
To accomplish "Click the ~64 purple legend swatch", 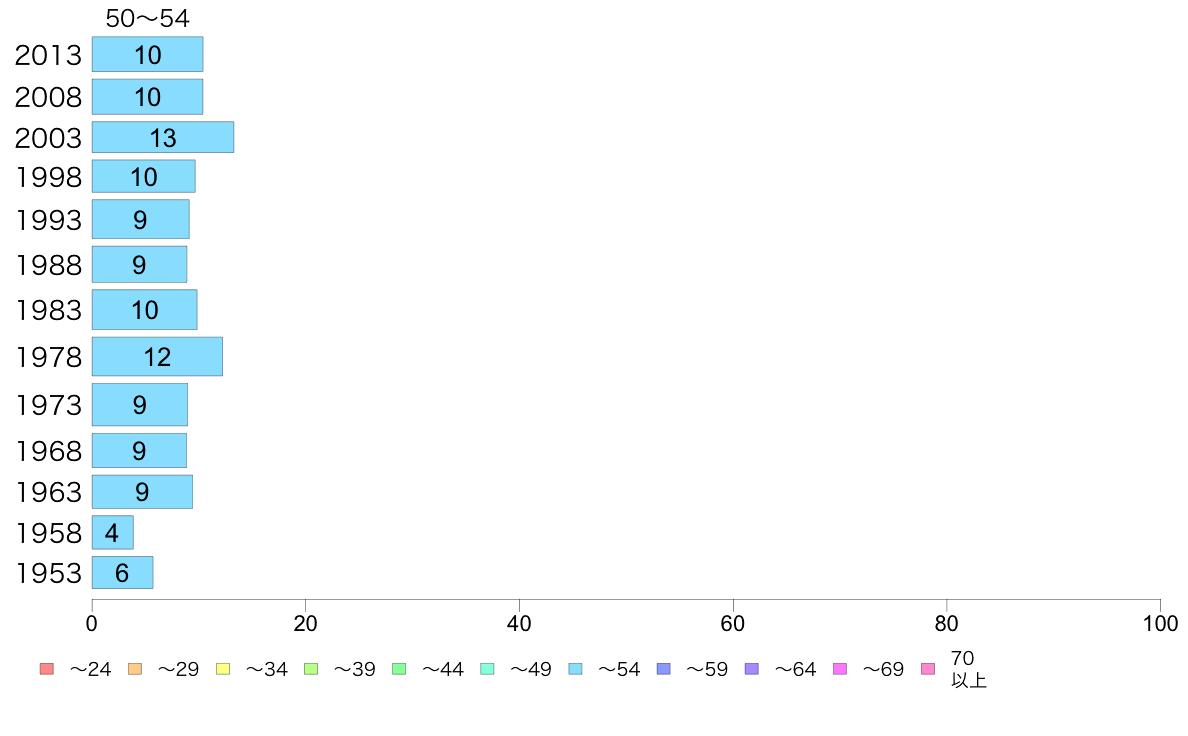I will [752, 669].
